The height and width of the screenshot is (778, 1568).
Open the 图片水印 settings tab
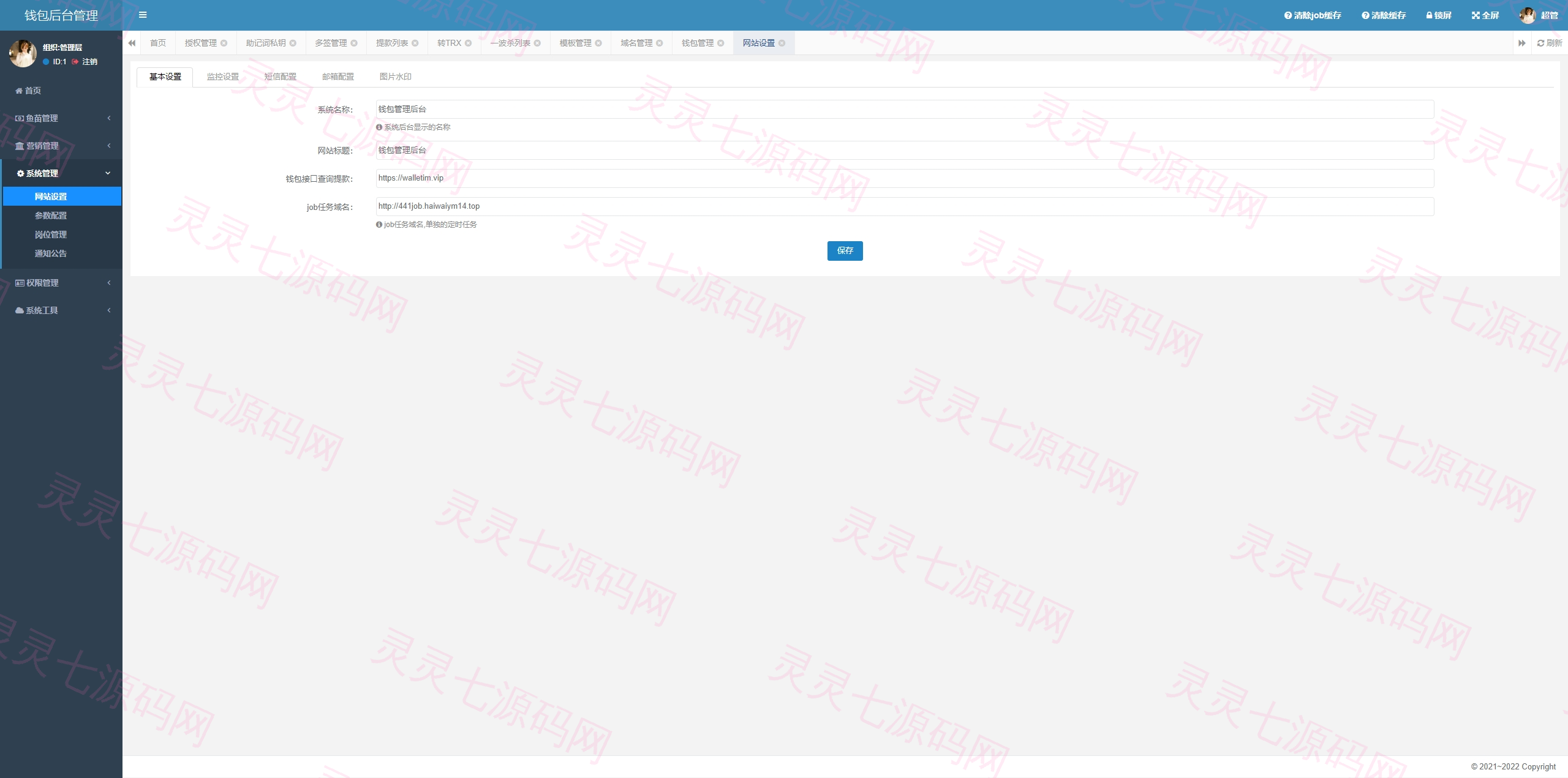396,77
